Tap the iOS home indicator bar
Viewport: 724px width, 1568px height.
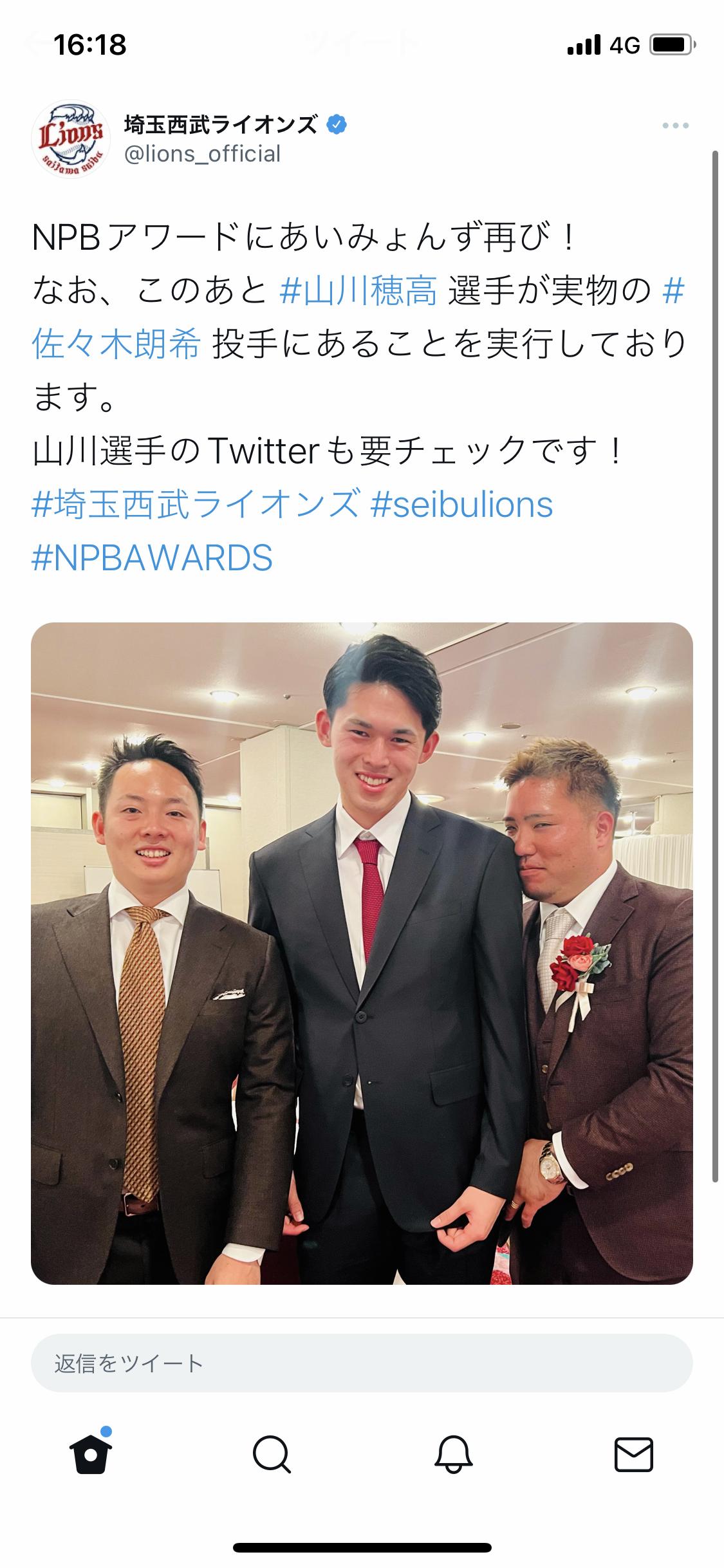click(362, 1547)
